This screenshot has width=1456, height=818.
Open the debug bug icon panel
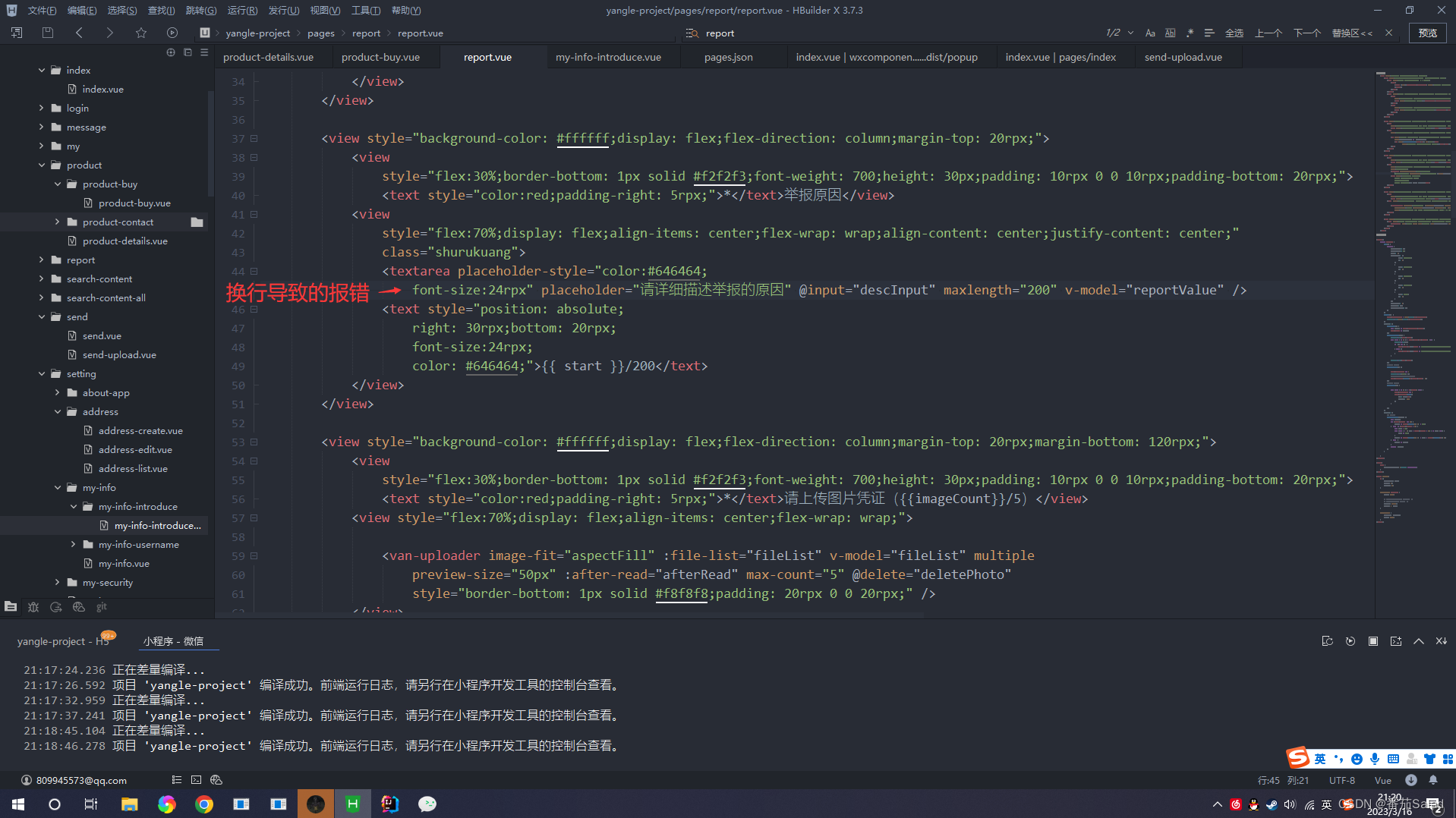click(33, 607)
